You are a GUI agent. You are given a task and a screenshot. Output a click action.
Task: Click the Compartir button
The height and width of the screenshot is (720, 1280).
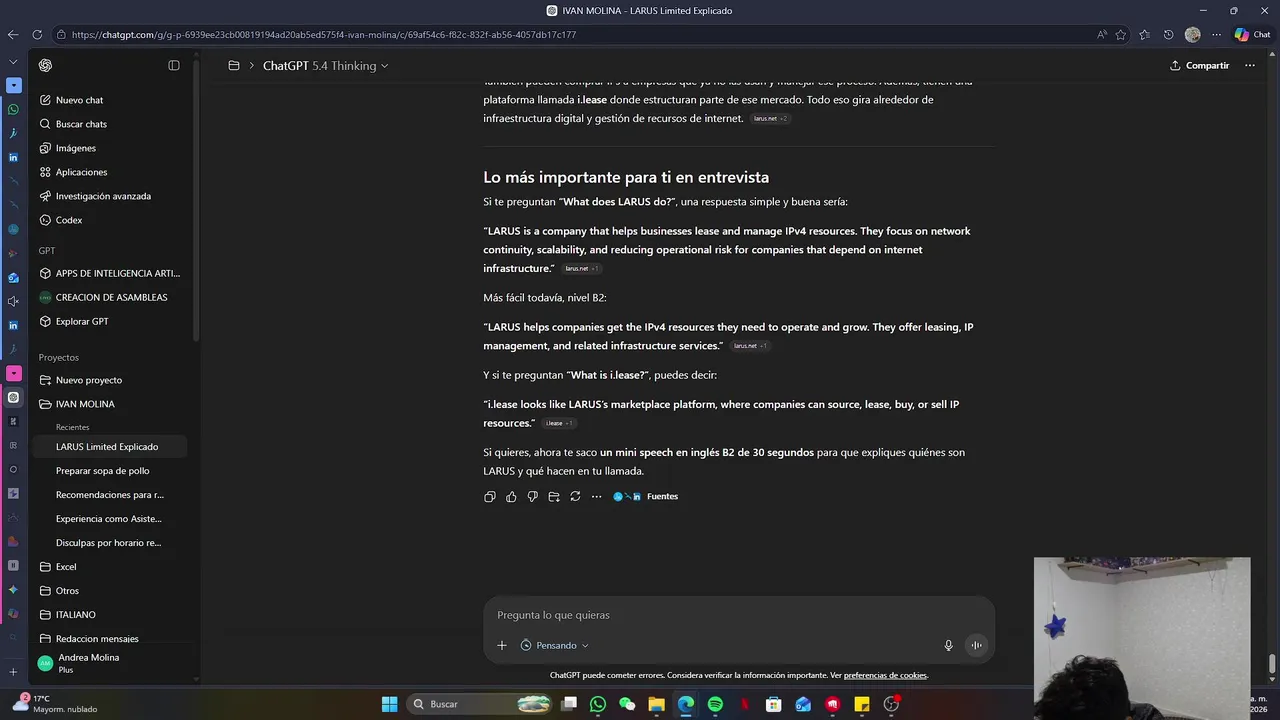click(x=1199, y=66)
